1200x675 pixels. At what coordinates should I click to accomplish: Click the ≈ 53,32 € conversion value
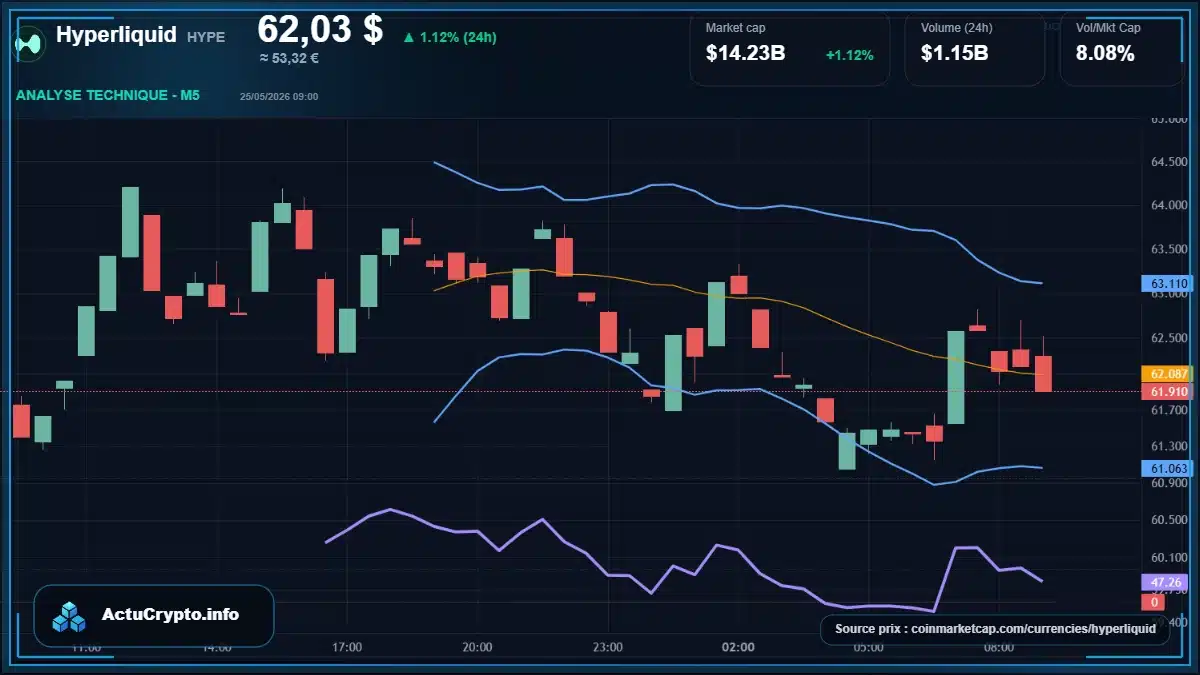click(x=289, y=58)
